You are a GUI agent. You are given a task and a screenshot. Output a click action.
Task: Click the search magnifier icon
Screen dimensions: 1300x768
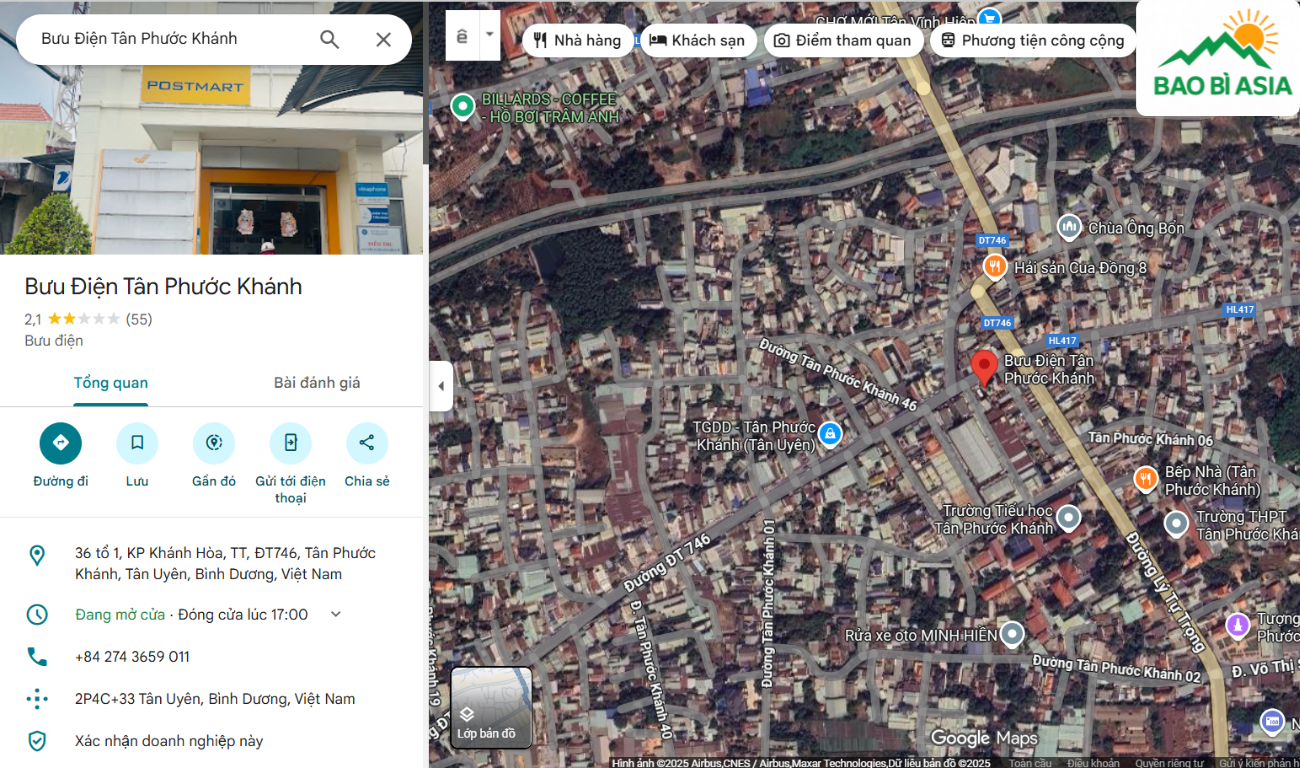[329, 39]
